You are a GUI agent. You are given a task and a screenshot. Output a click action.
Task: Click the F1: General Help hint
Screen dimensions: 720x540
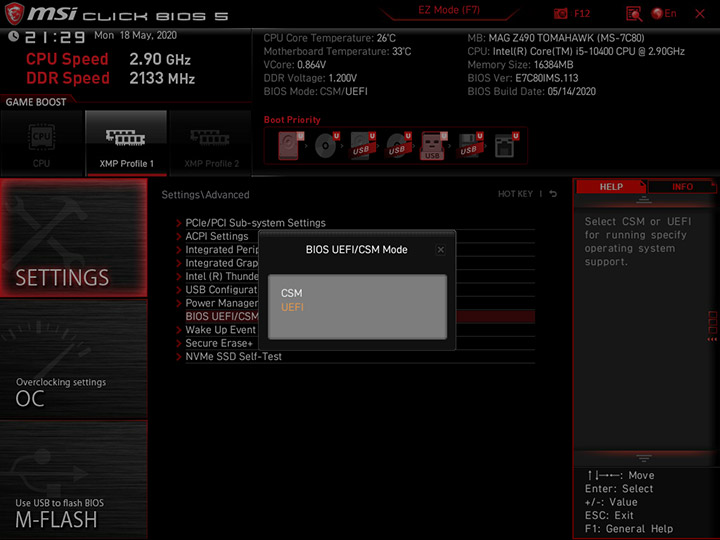click(629, 529)
